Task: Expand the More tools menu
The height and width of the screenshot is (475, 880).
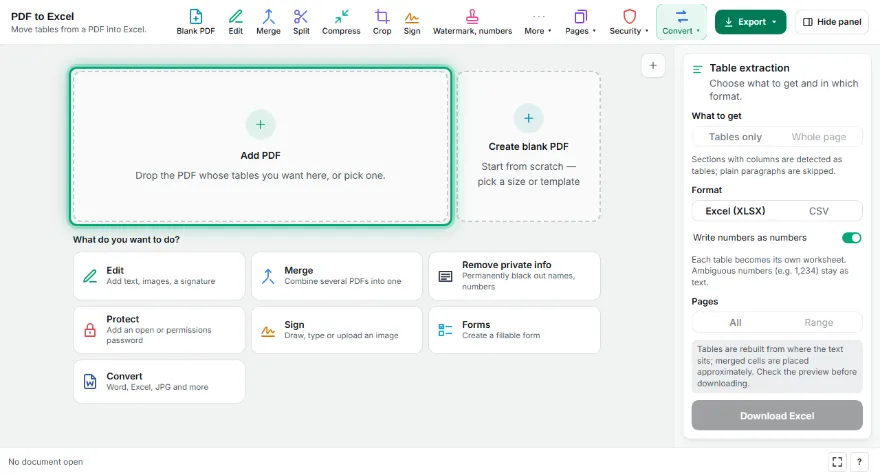Action: coord(538,22)
